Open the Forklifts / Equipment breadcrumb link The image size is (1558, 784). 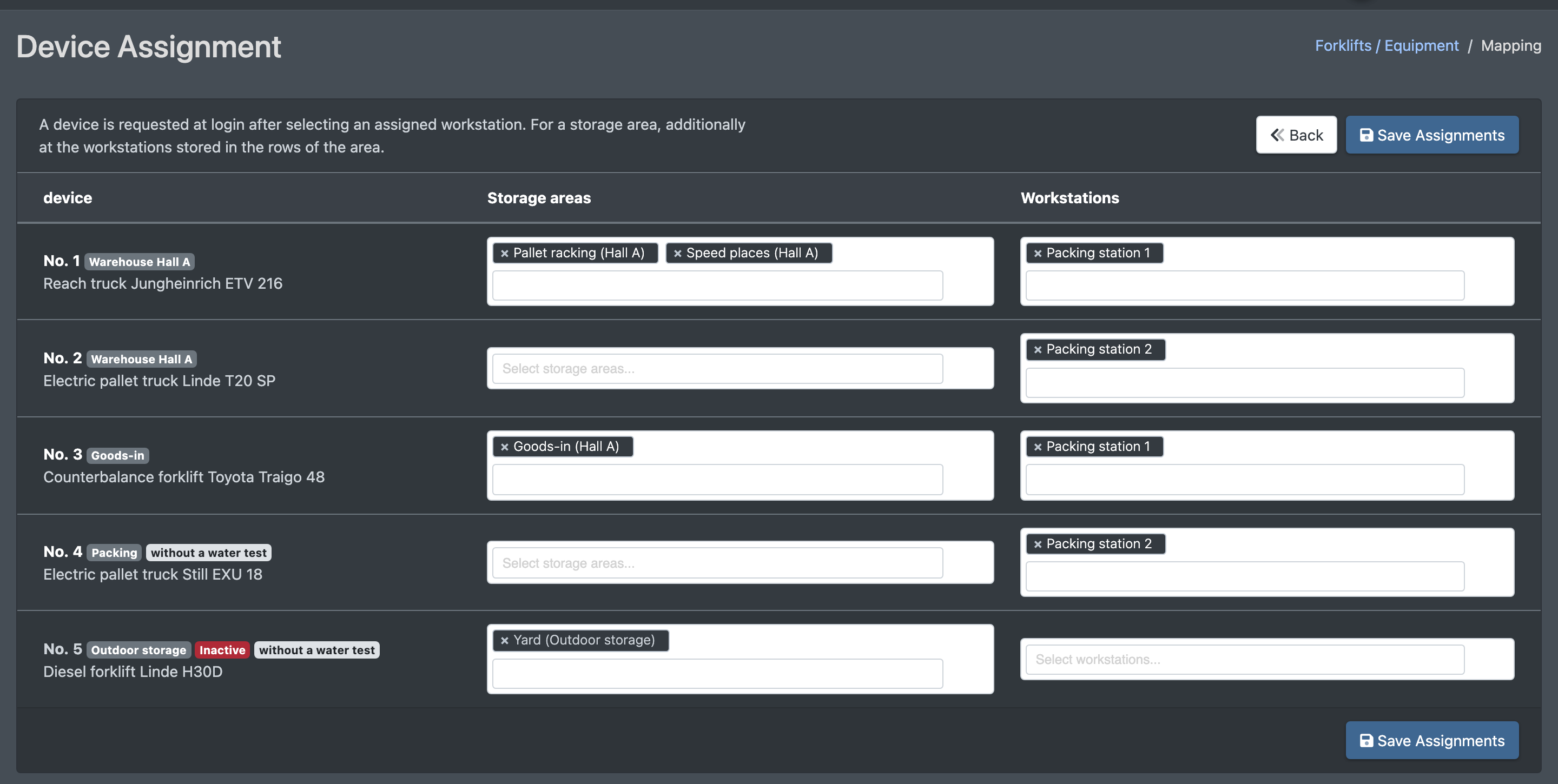pyautogui.click(x=1386, y=46)
